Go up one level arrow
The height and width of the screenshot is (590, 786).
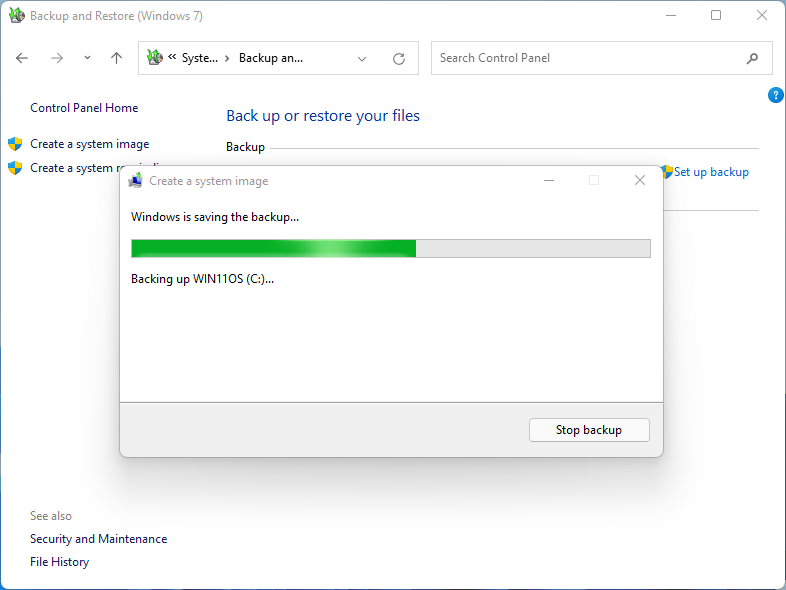pos(116,58)
